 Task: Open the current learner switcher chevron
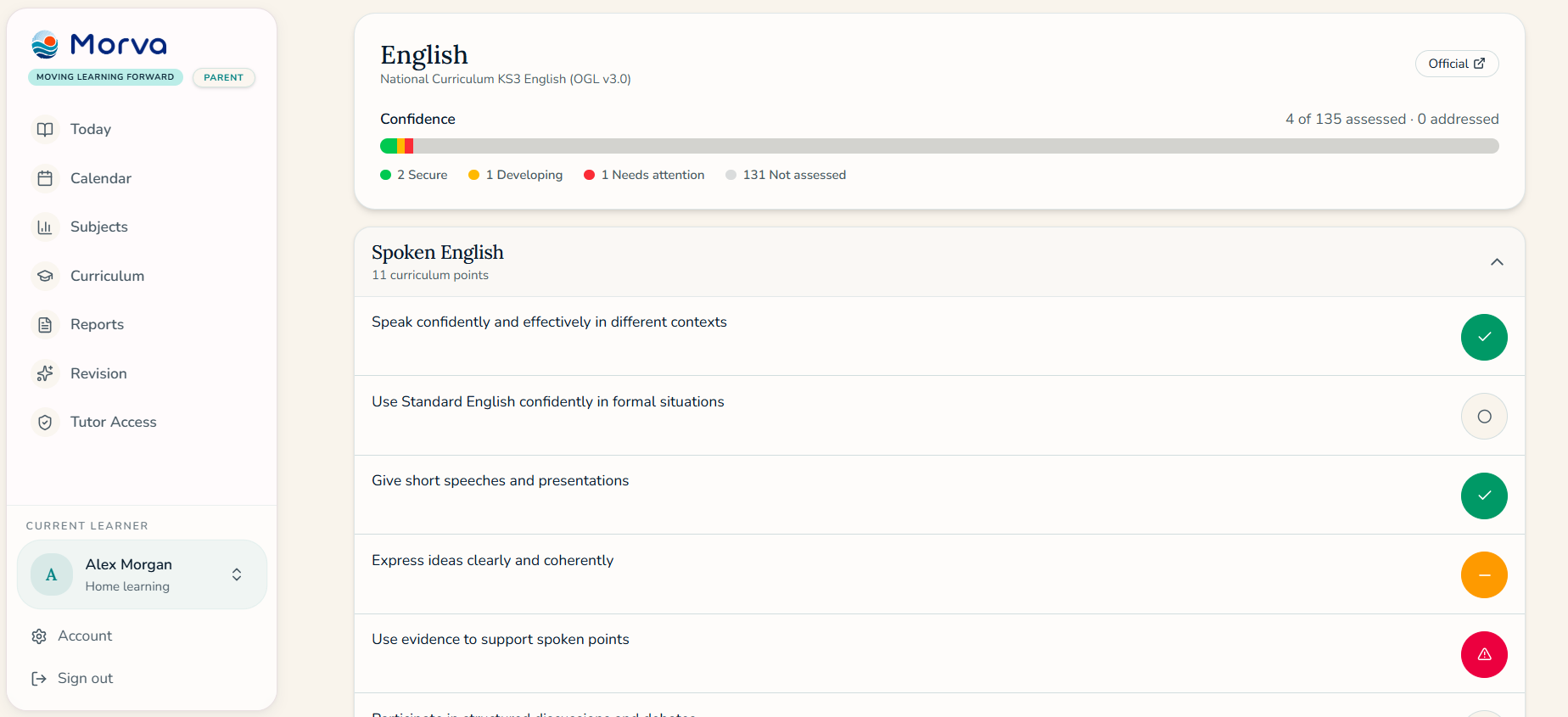click(237, 574)
